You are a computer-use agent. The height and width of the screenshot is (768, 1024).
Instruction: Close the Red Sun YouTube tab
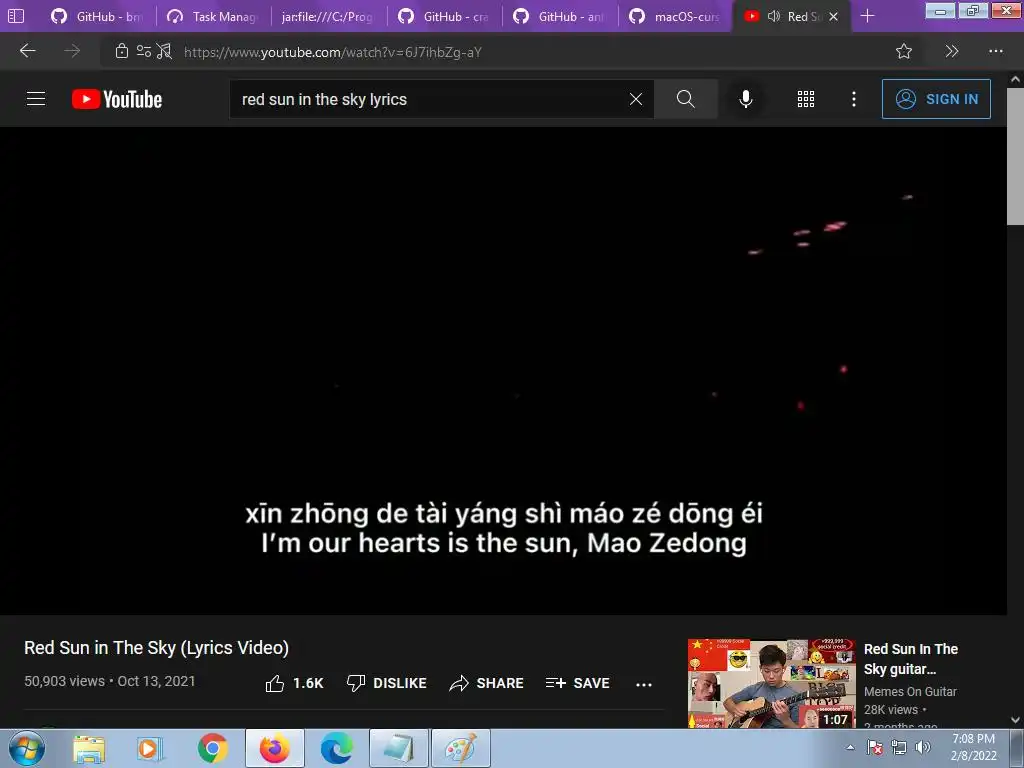pyautogui.click(x=833, y=16)
